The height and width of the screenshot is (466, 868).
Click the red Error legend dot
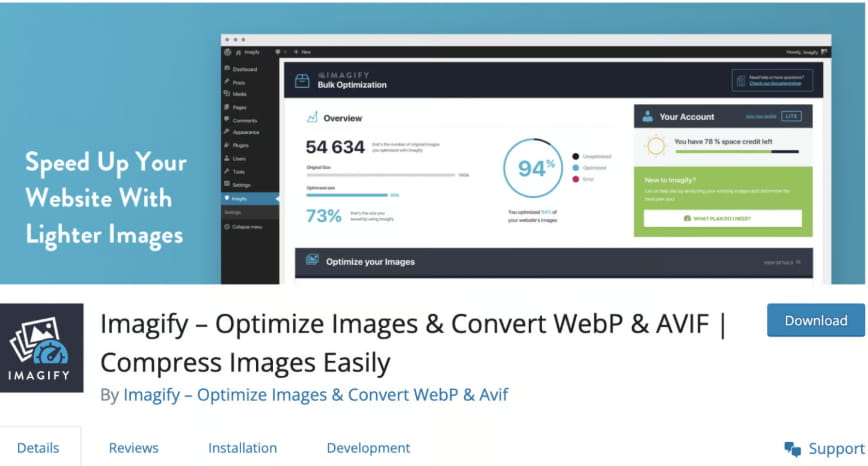pyautogui.click(x=575, y=179)
